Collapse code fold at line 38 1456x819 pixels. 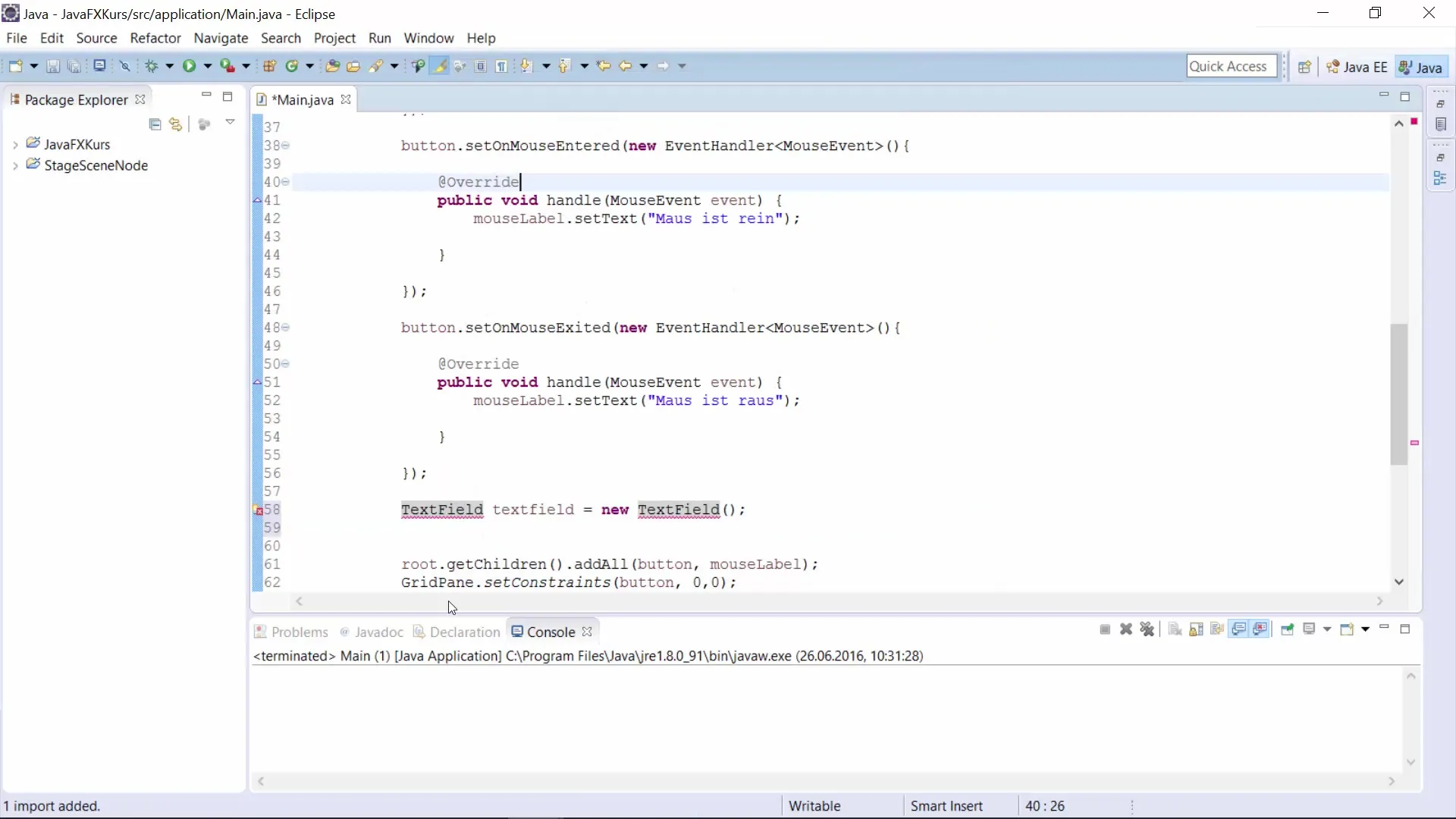click(286, 146)
